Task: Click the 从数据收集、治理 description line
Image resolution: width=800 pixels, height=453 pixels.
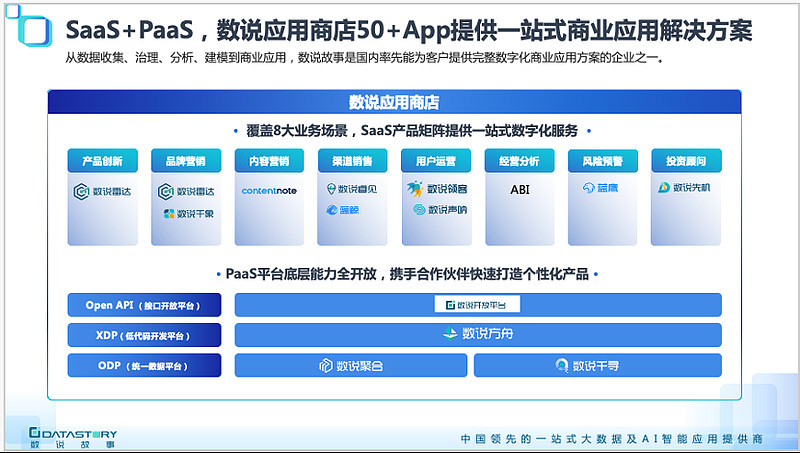Action: (365, 57)
